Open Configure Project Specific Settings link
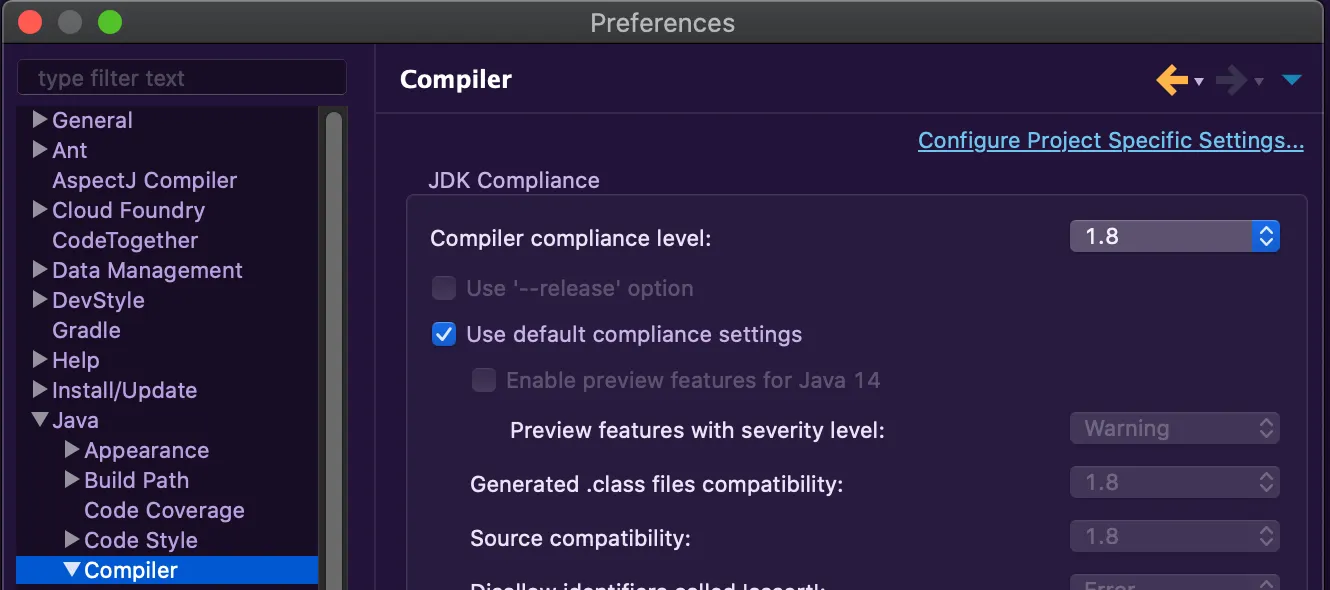This screenshot has width=1330, height=590. [x=1110, y=140]
